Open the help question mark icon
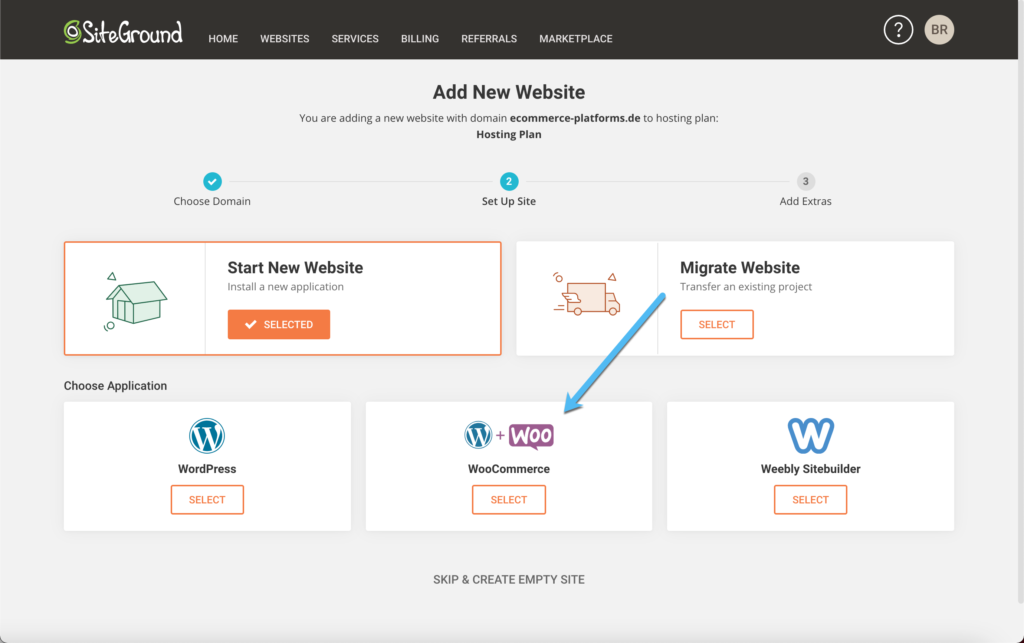The height and width of the screenshot is (643, 1024). (x=898, y=30)
